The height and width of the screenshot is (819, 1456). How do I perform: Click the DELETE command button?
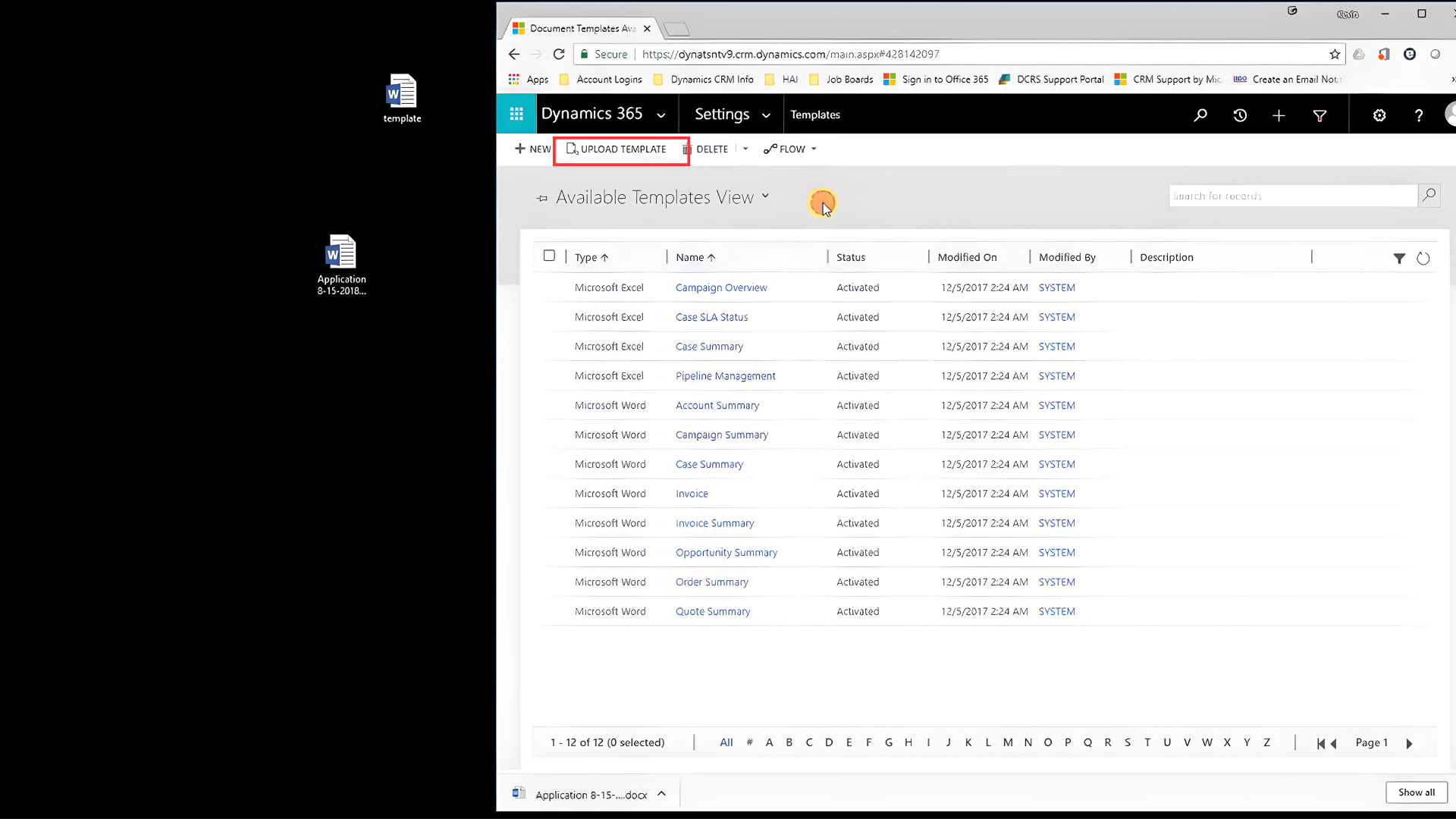pos(704,149)
